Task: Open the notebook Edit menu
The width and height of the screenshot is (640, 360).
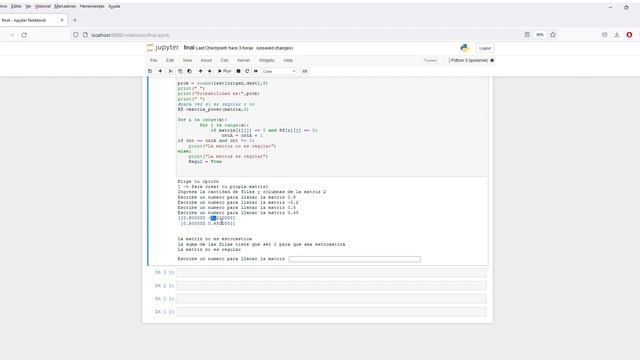Action: pyautogui.click(x=170, y=60)
